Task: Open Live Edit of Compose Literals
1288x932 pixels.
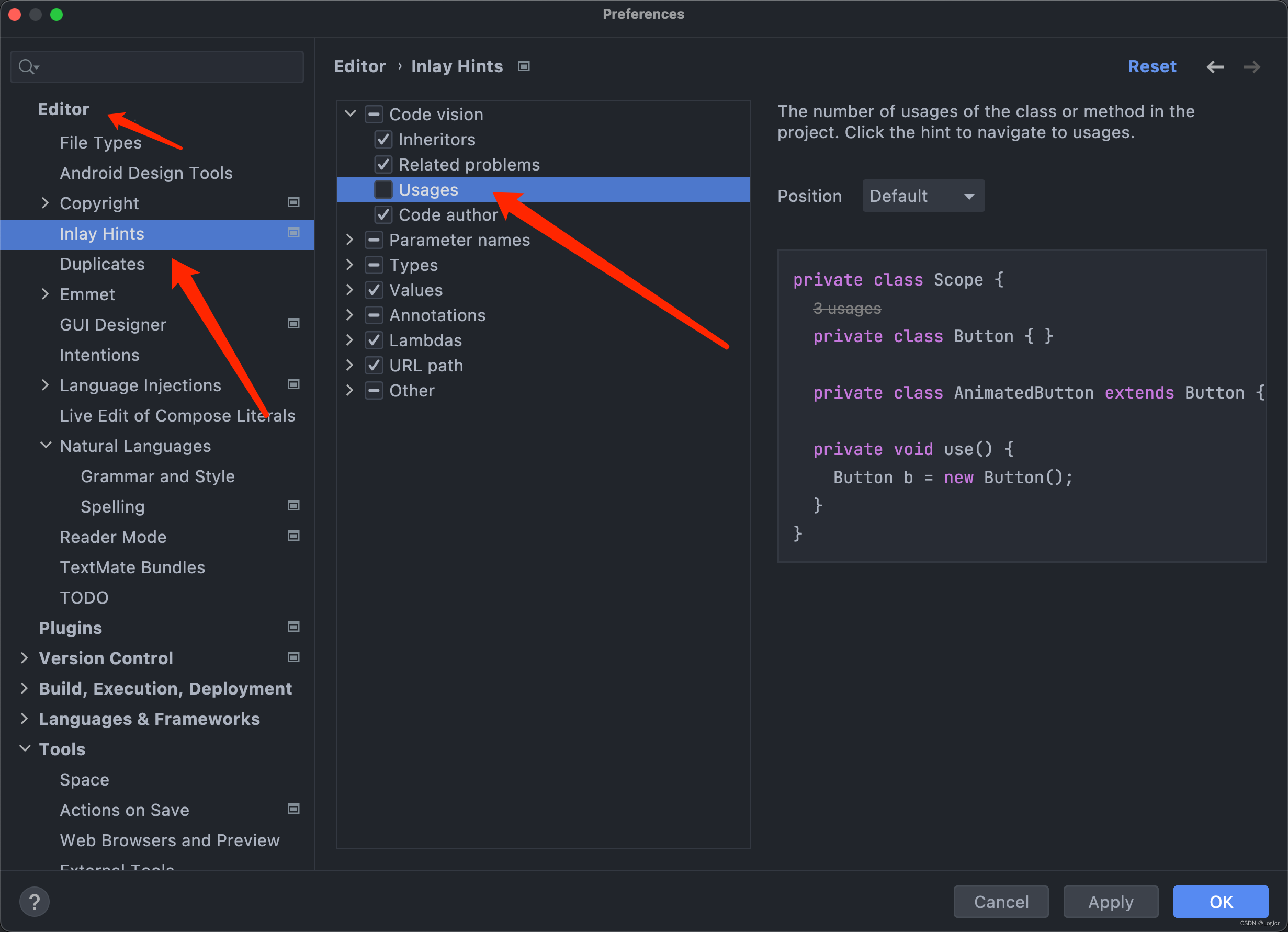Action: [x=177, y=415]
